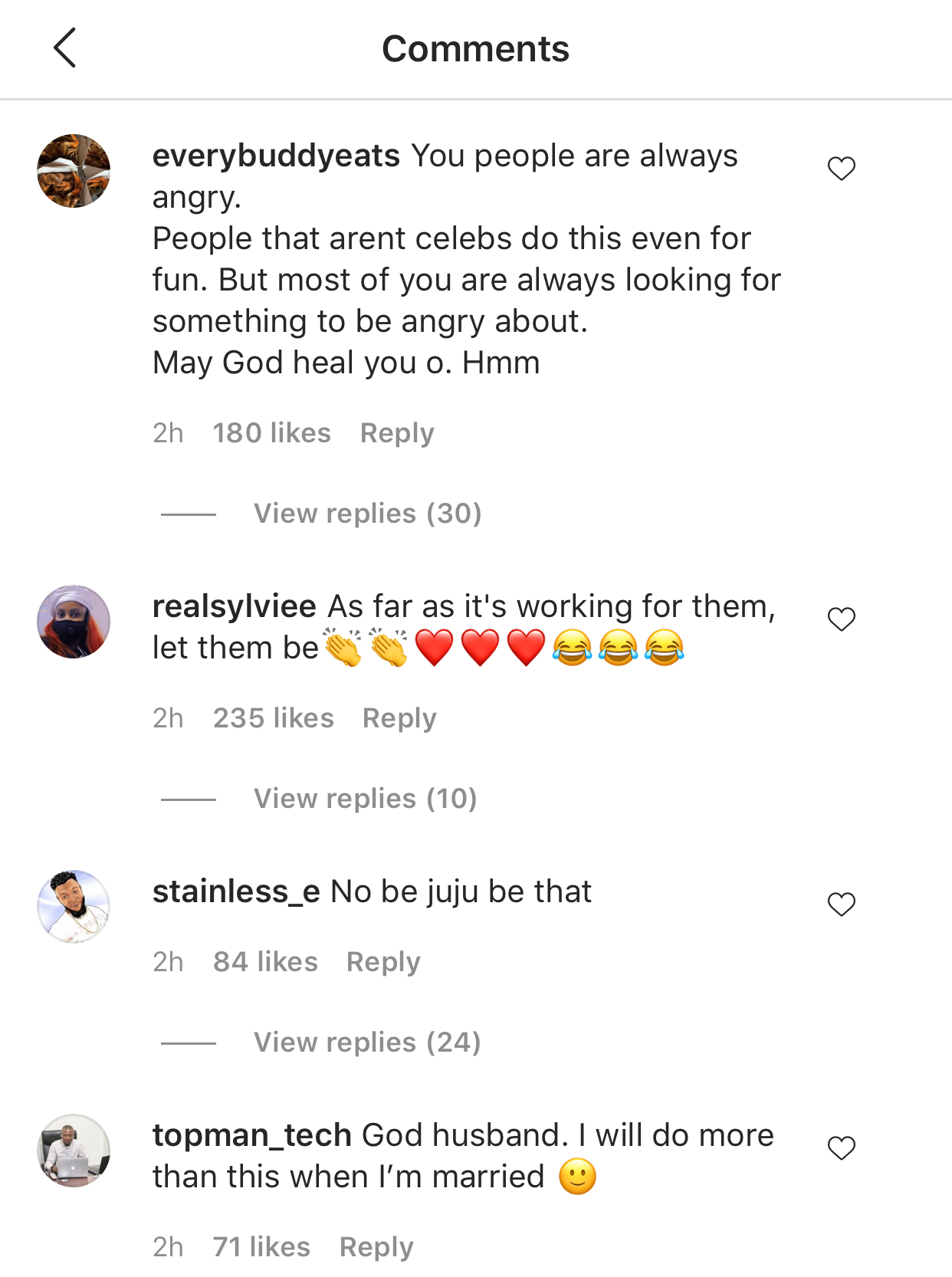Image resolution: width=952 pixels, height=1277 pixels.
Task: View who gave 235 likes
Action: pos(273,718)
